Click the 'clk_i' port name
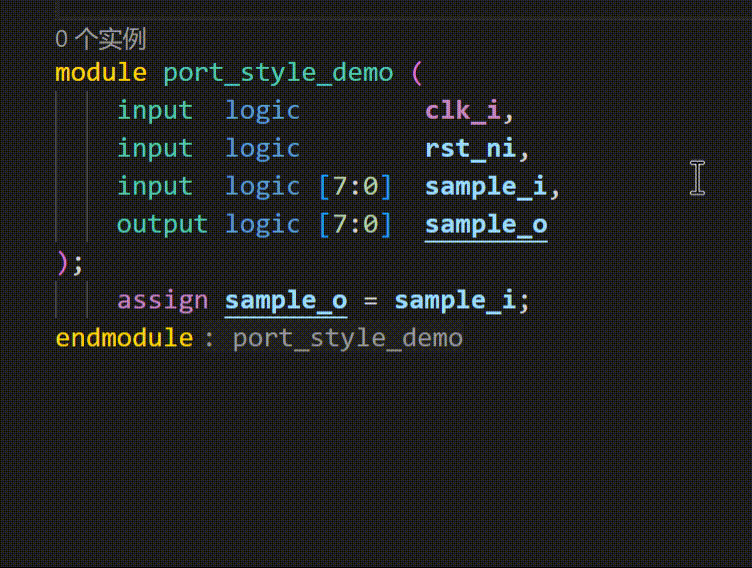752x568 pixels. (x=462, y=111)
